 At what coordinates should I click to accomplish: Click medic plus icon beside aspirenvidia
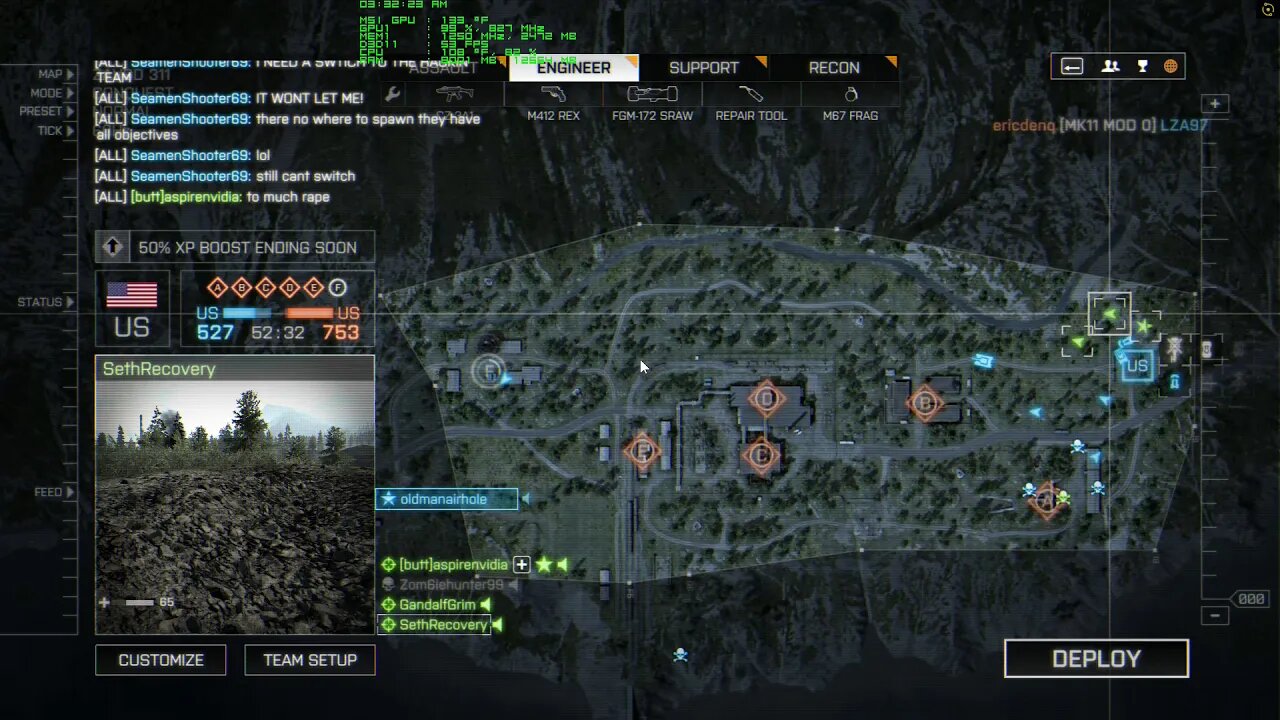[521, 565]
